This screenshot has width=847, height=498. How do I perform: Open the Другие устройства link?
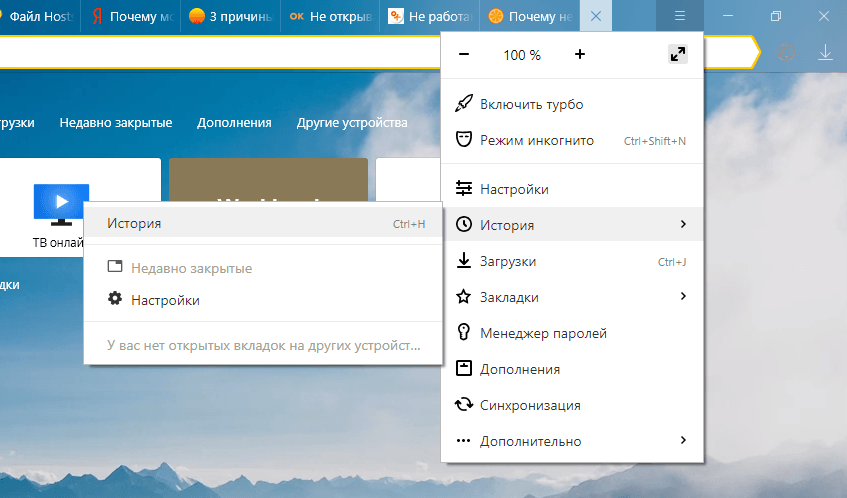[x=352, y=122]
